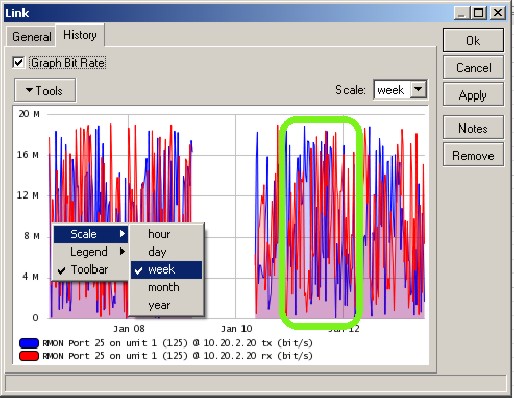Minimize the Link window

click(462, 13)
